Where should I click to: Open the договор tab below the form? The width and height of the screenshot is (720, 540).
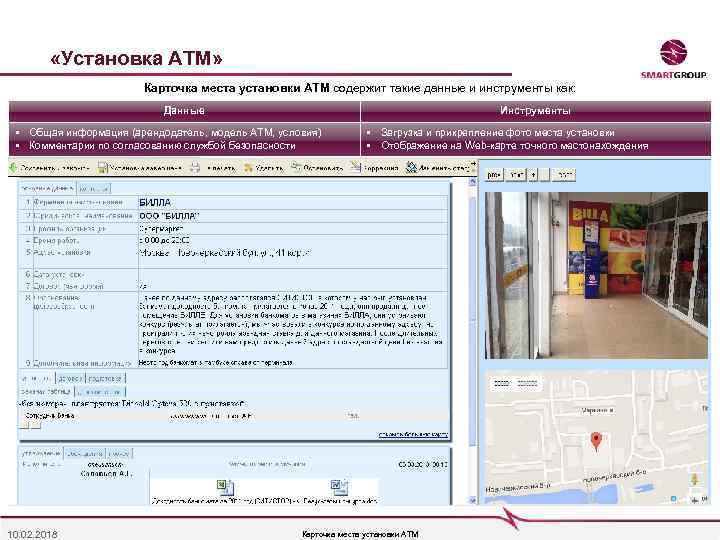70,378
